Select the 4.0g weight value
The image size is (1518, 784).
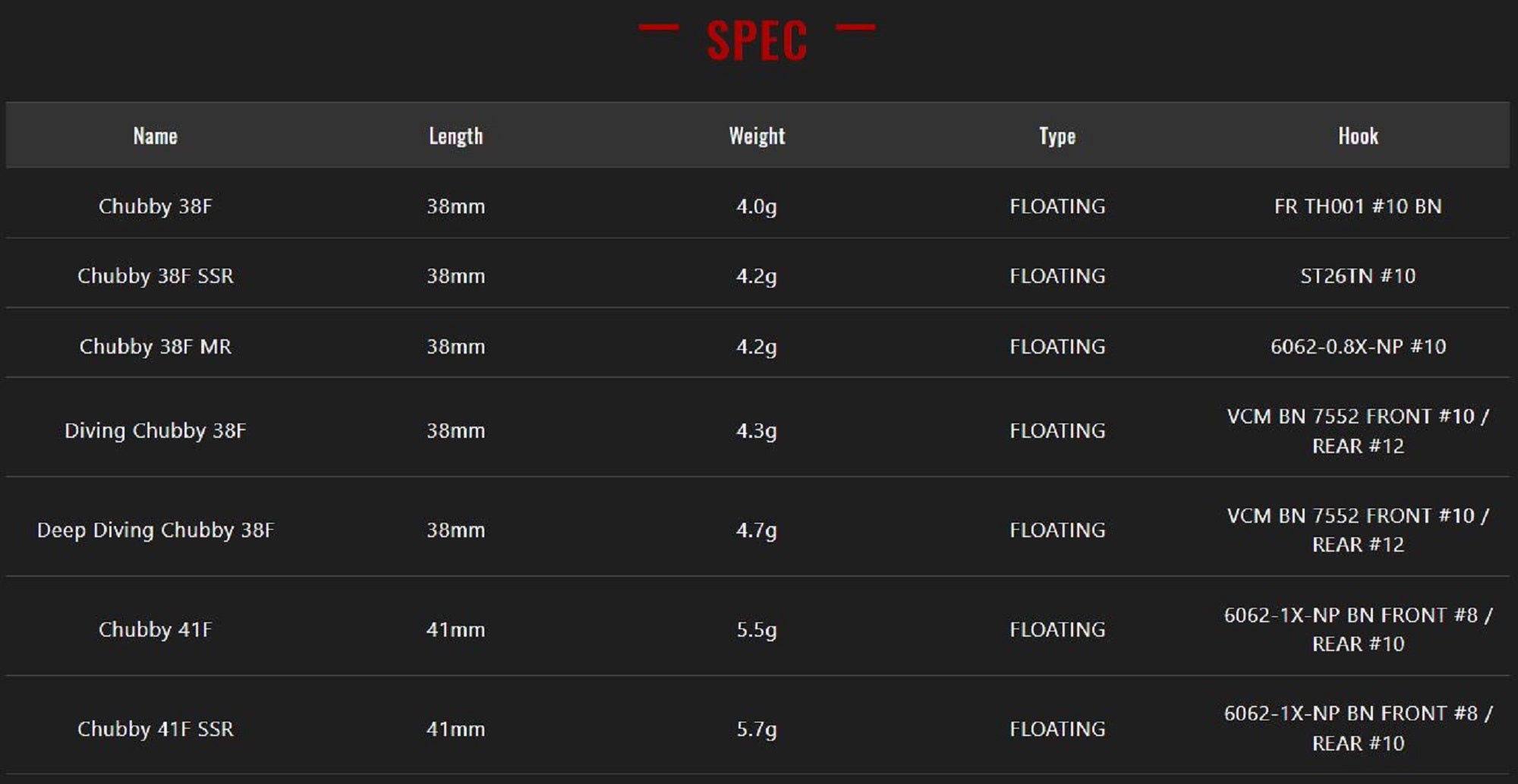pyautogui.click(x=757, y=206)
